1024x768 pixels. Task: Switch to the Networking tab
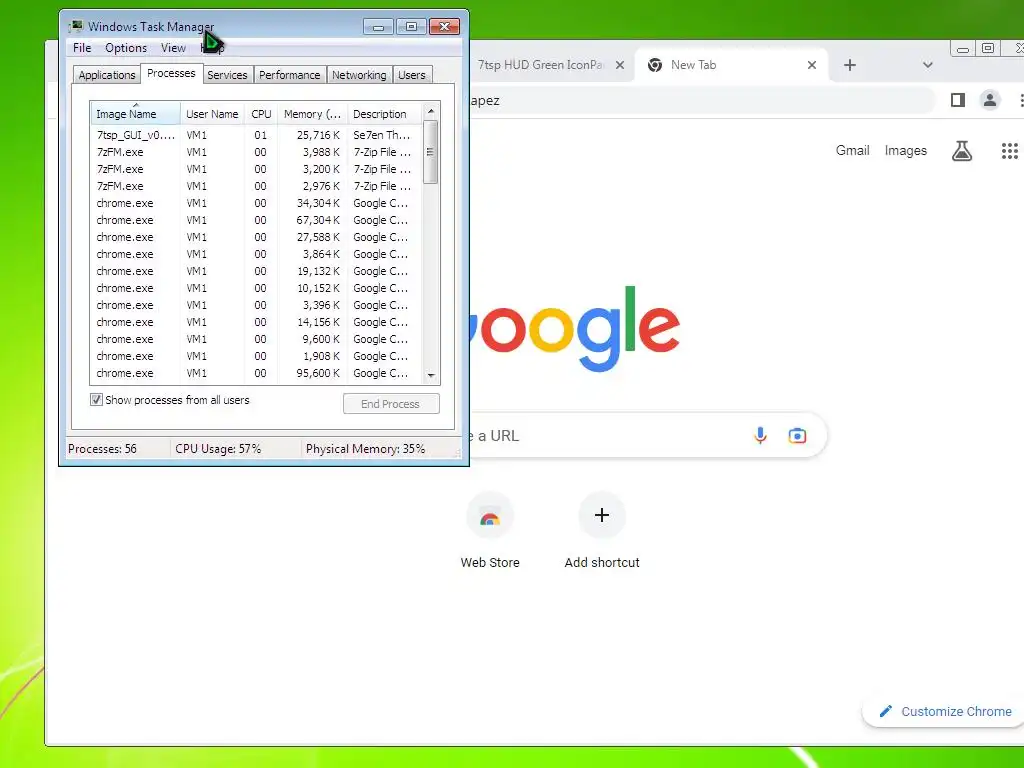coord(359,75)
